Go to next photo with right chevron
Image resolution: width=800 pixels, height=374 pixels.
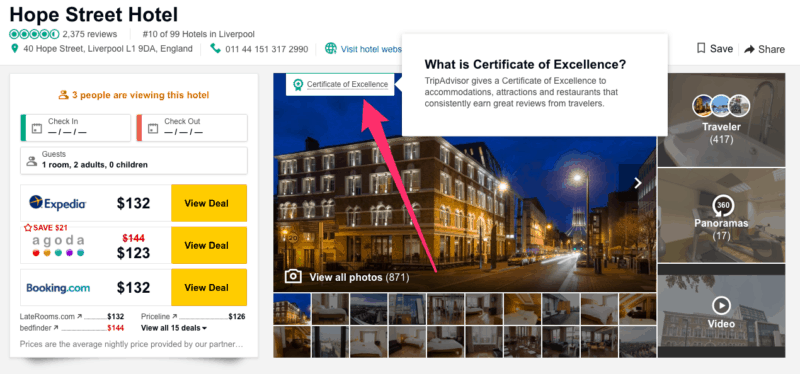[638, 183]
